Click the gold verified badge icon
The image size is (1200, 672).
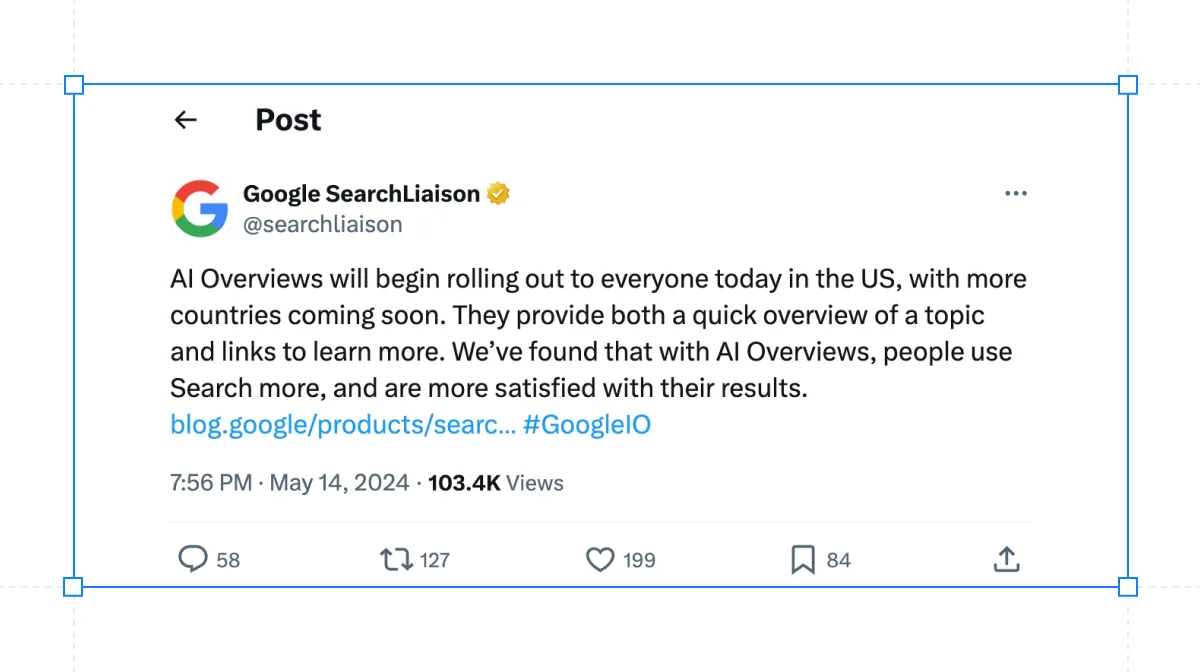pyautogui.click(x=498, y=194)
